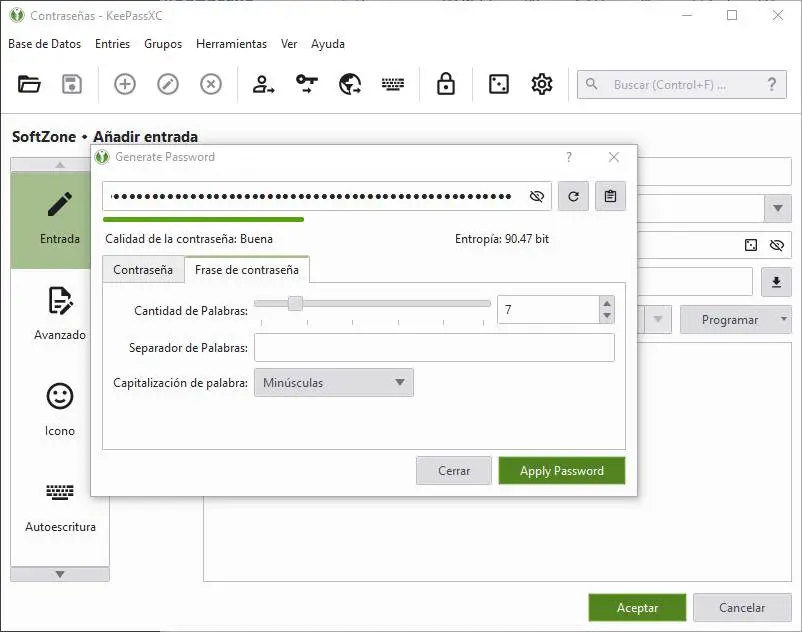This screenshot has width=802, height=632.
Task: Copy URL globe icon
Action: click(350, 84)
